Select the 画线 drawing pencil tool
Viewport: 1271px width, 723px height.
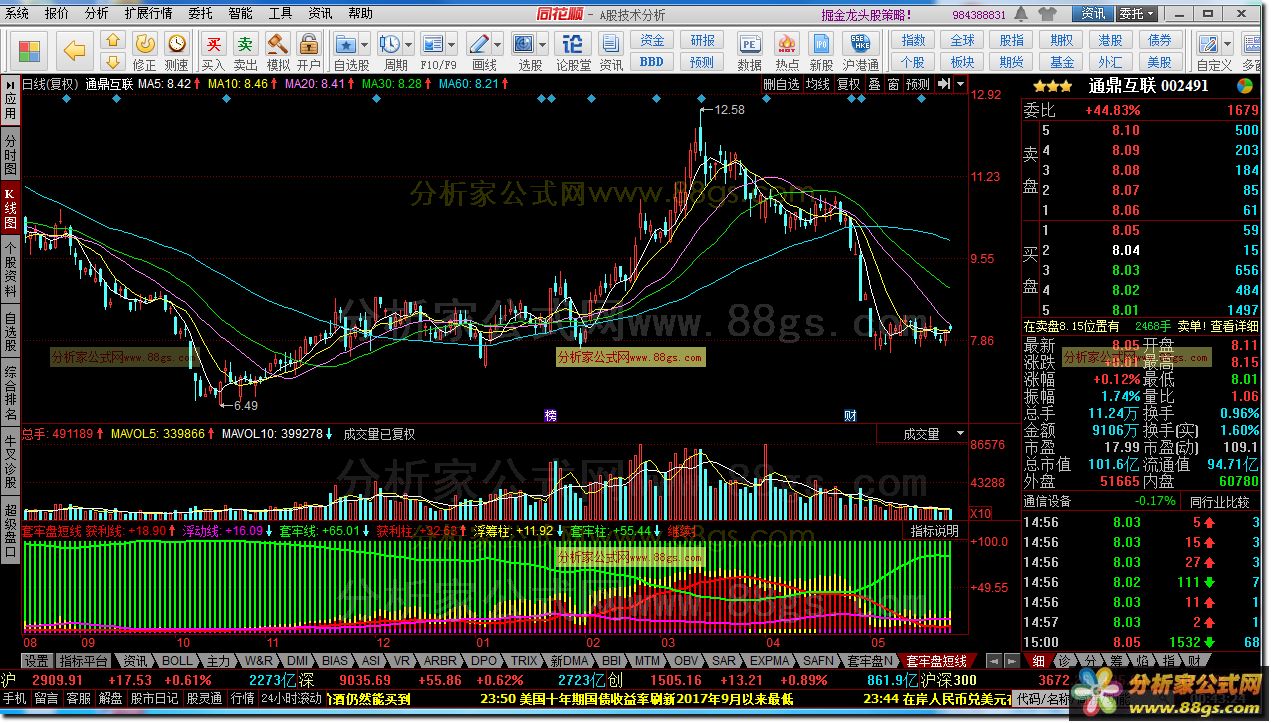point(479,44)
